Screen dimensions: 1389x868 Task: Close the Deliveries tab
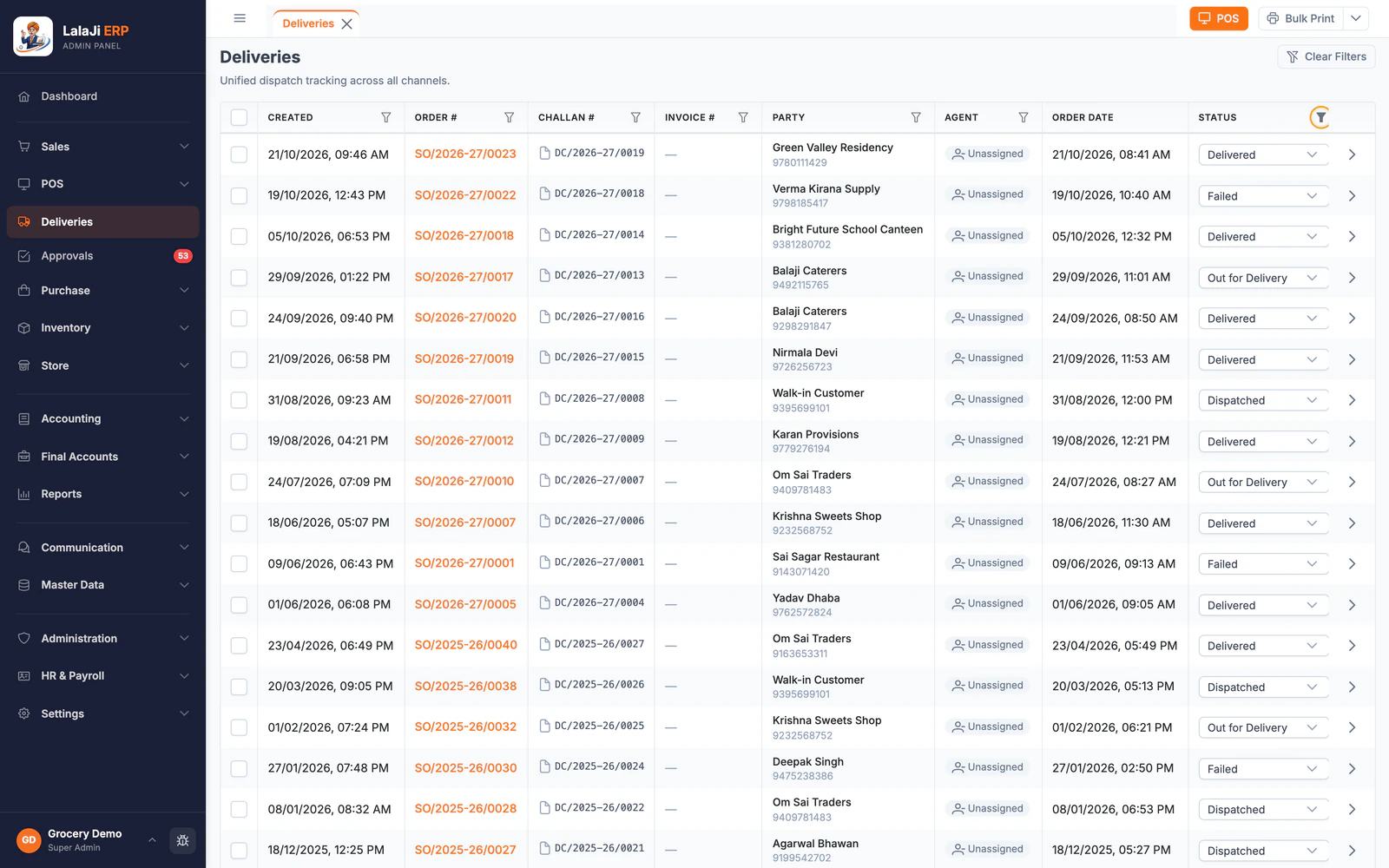coord(347,23)
